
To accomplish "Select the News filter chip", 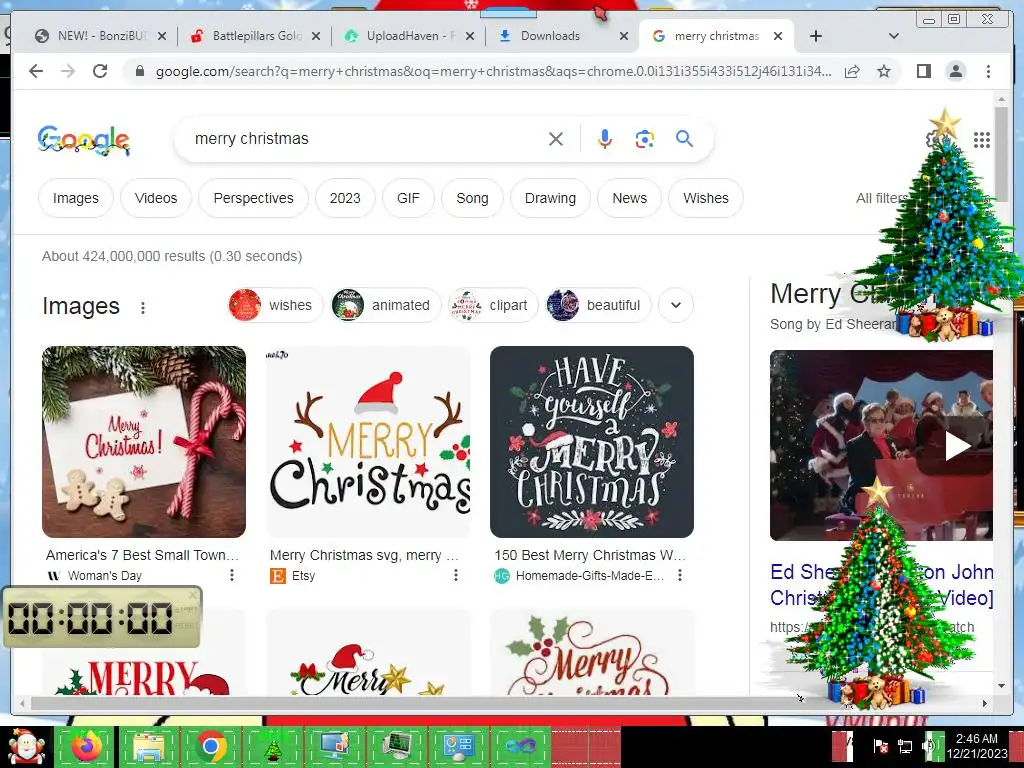I will pyautogui.click(x=630, y=198).
